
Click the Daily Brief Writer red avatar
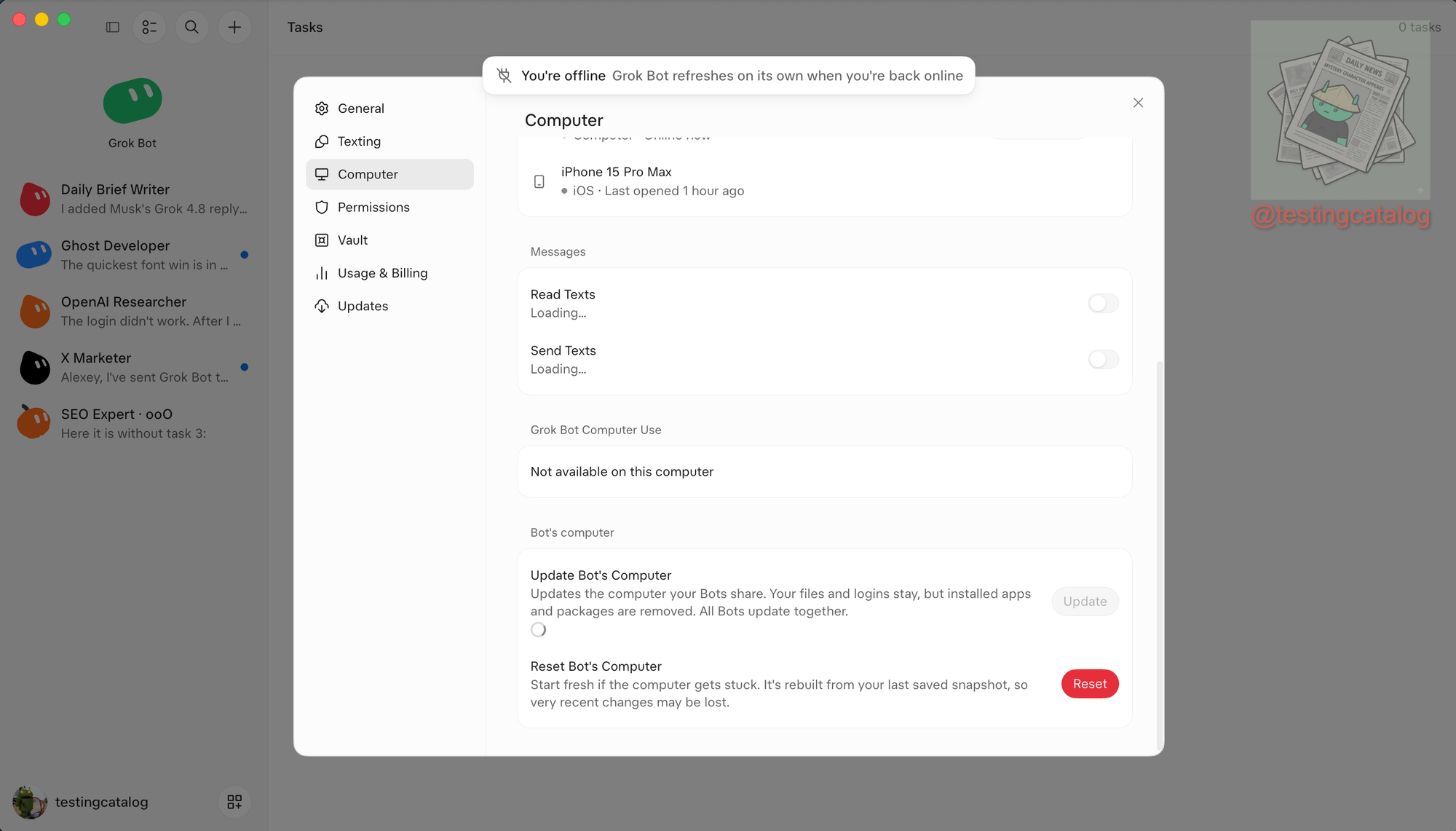point(34,199)
